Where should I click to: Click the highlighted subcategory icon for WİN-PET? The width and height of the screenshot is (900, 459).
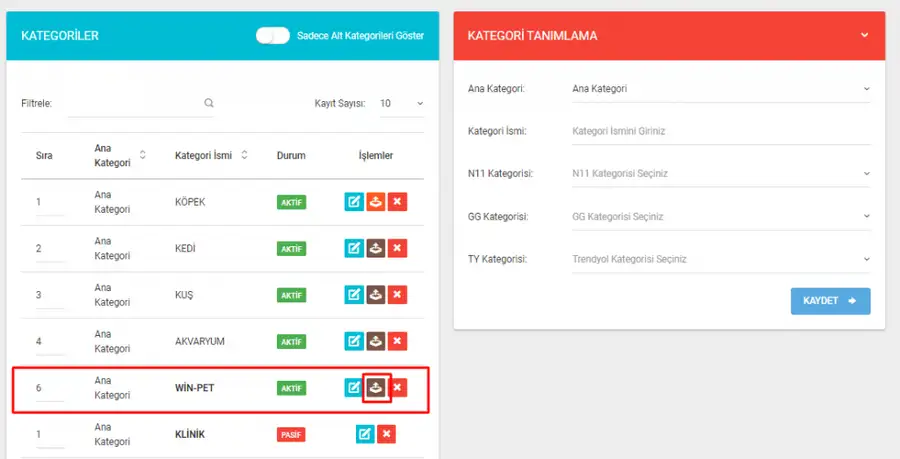[376, 388]
